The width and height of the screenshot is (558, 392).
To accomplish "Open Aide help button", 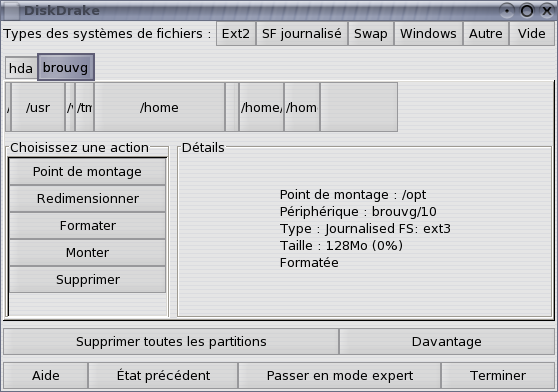I will tap(46, 375).
